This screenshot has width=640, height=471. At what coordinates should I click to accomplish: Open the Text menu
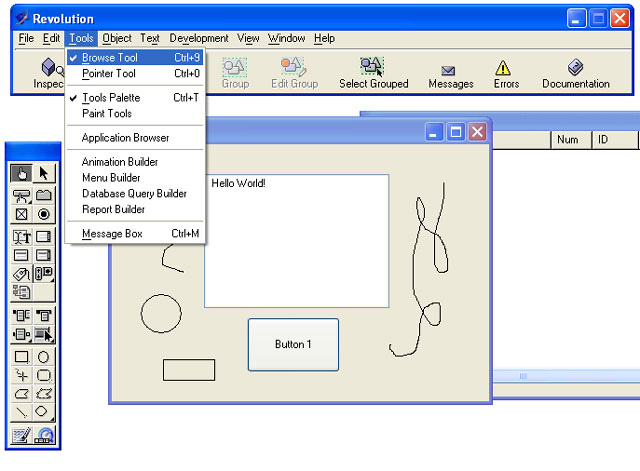(150, 38)
